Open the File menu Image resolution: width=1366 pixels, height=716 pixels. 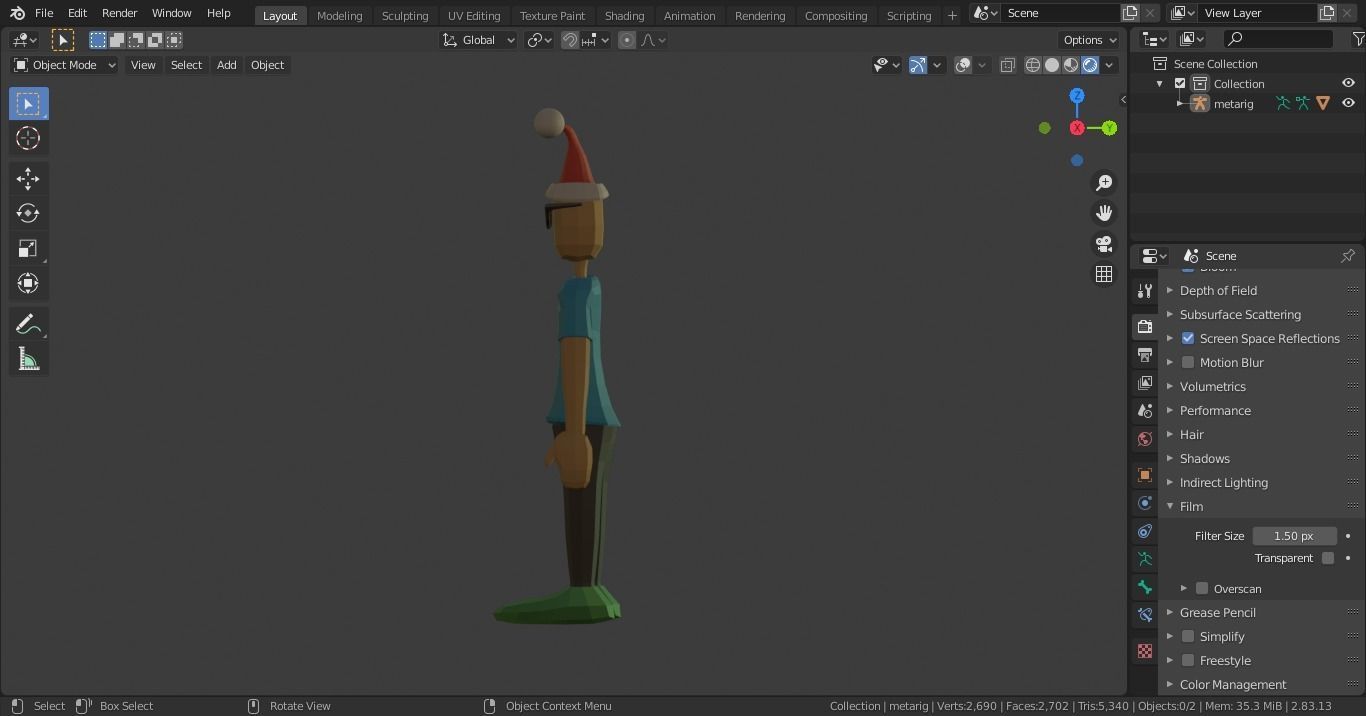pyautogui.click(x=44, y=13)
